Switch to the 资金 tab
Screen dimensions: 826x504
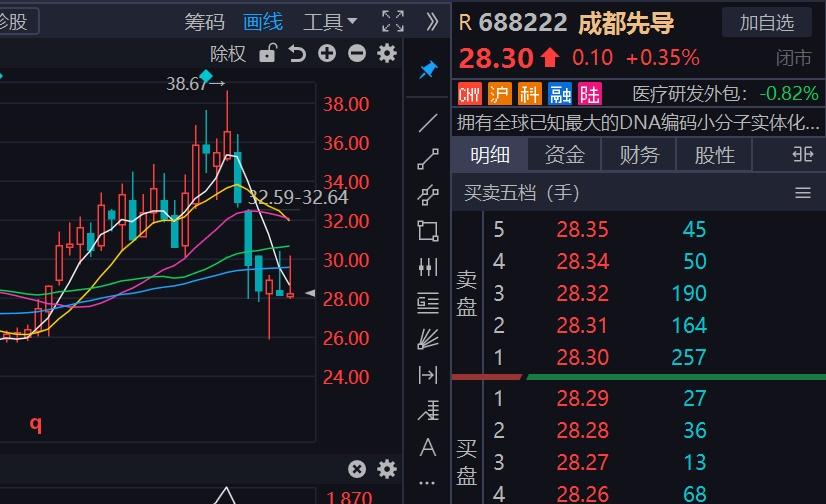click(x=565, y=155)
